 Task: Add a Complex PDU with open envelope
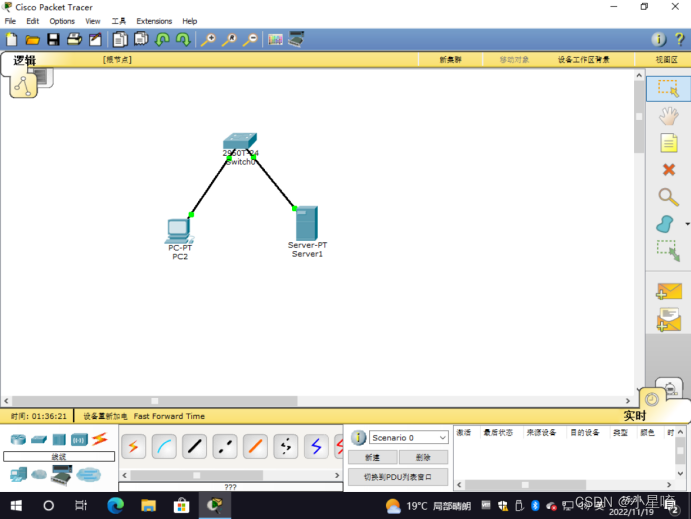click(x=669, y=320)
